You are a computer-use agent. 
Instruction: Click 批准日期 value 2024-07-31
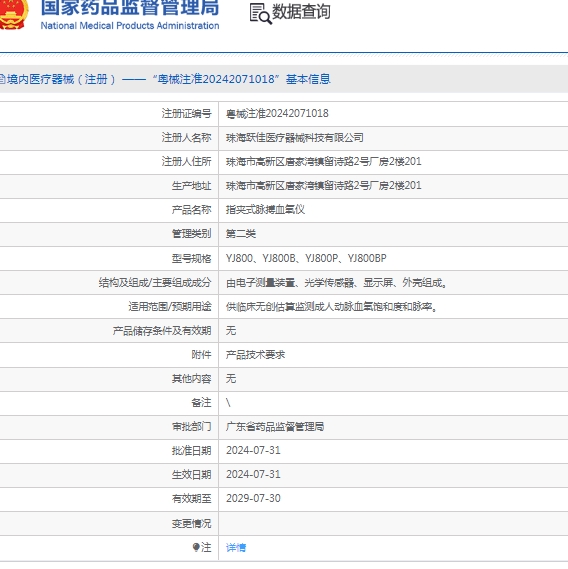click(253, 451)
